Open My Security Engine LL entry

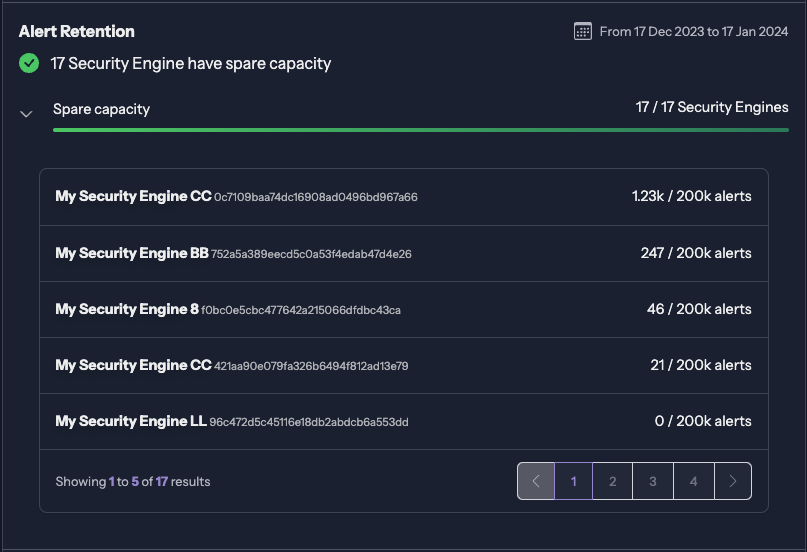pos(131,421)
